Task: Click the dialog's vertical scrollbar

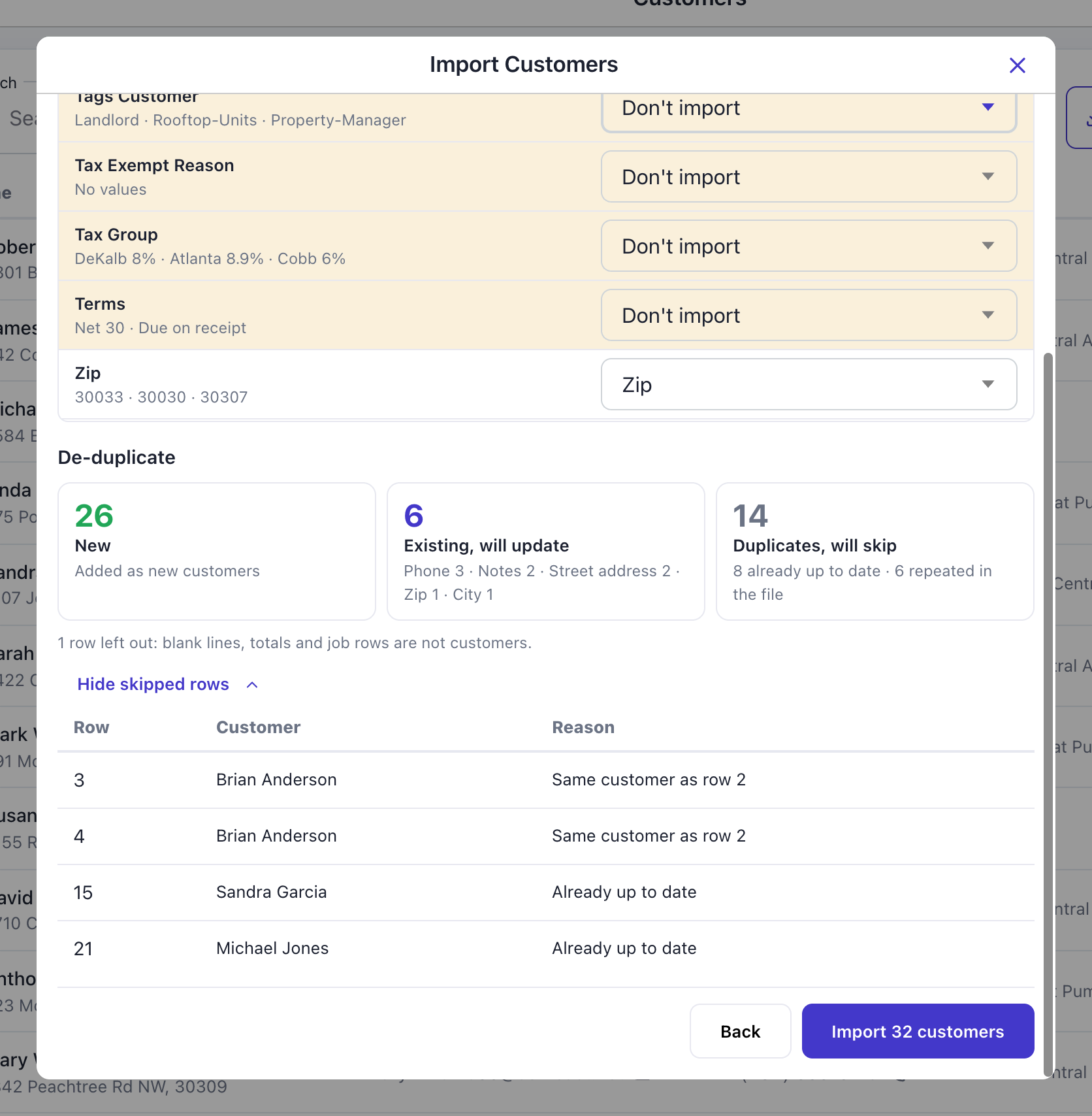Action: [1048, 714]
